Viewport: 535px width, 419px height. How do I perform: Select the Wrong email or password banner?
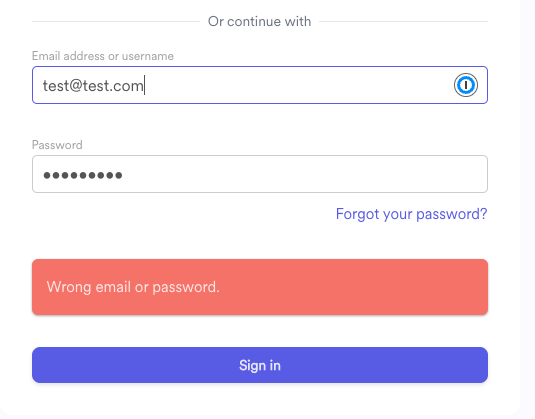pos(260,287)
